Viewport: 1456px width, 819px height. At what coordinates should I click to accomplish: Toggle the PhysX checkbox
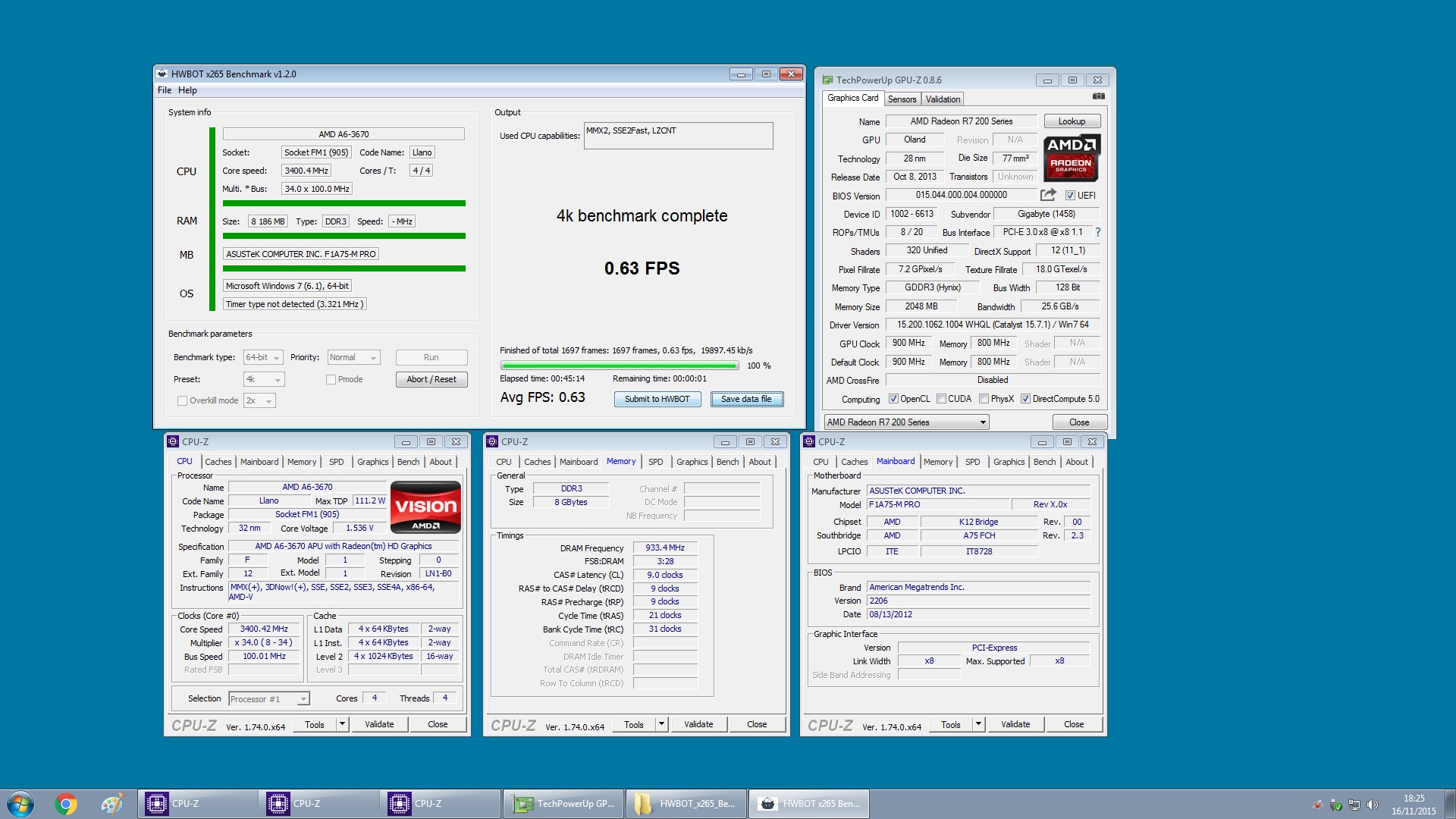[984, 399]
